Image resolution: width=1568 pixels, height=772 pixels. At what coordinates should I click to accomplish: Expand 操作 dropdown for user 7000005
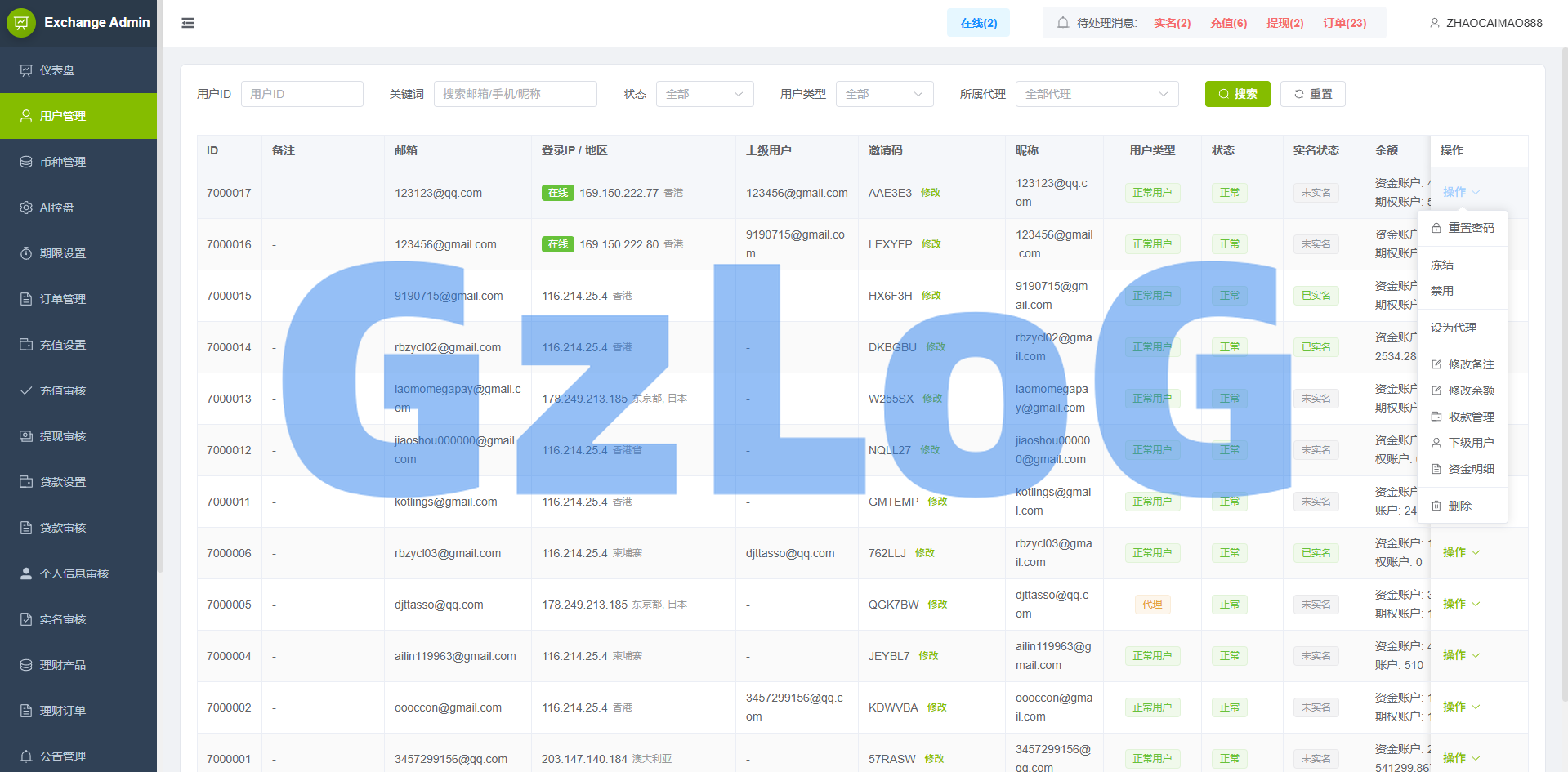click(x=1461, y=604)
